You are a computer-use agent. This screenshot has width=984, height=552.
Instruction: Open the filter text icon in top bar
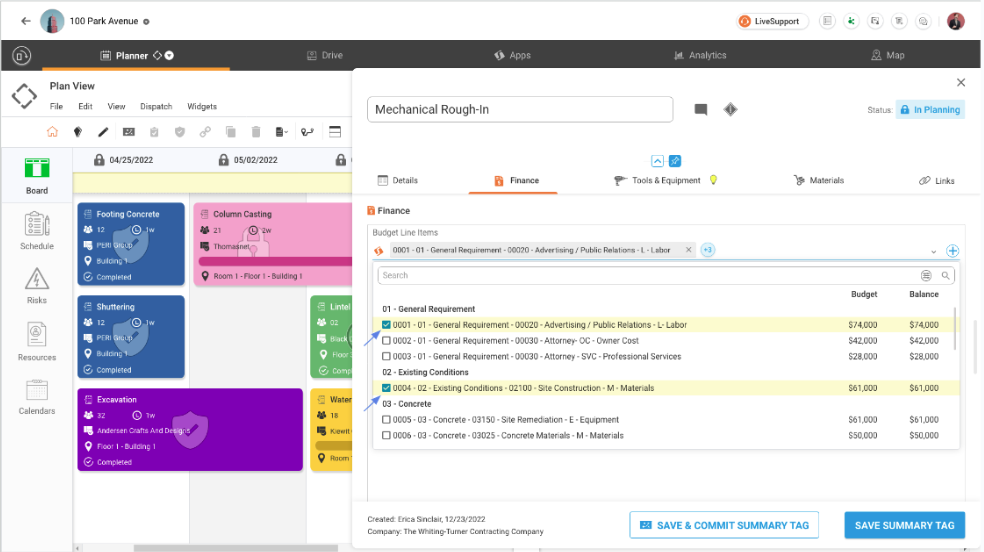pos(899,21)
